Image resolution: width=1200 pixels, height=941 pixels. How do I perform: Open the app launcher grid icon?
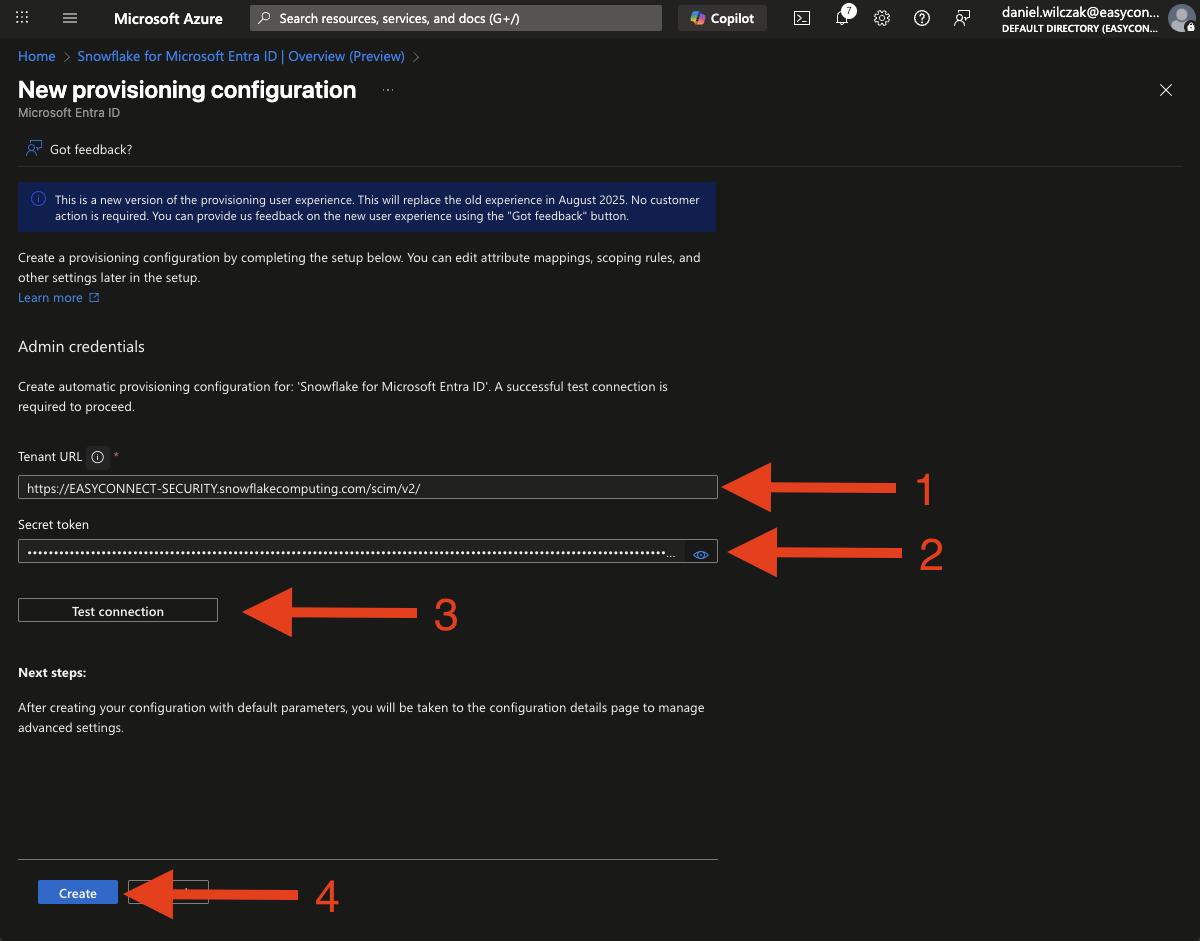[x=22, y=18]
